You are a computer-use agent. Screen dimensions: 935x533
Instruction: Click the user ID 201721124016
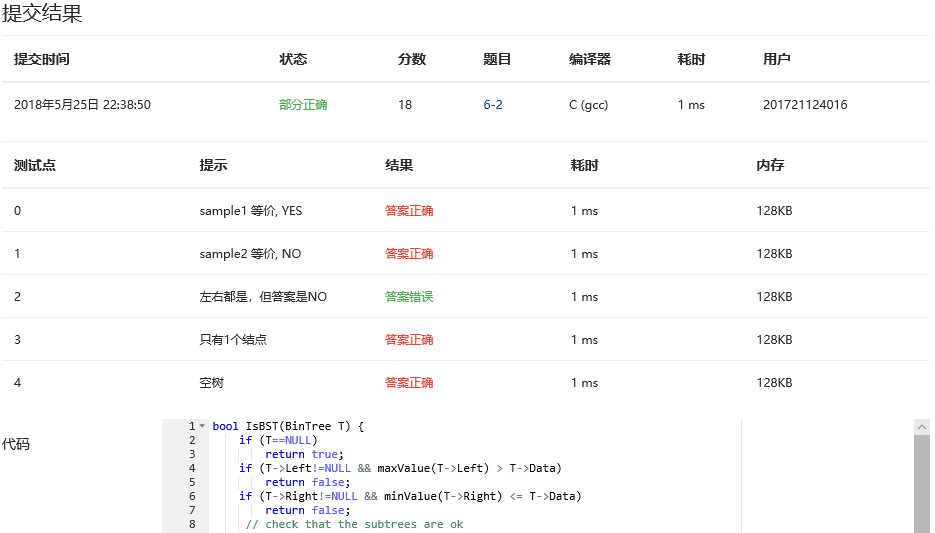(805, 105)
